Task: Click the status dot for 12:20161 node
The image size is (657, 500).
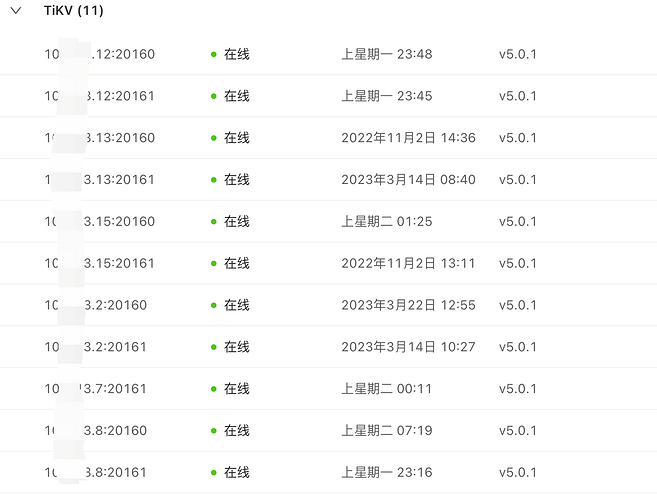Action: coord(214,96)
